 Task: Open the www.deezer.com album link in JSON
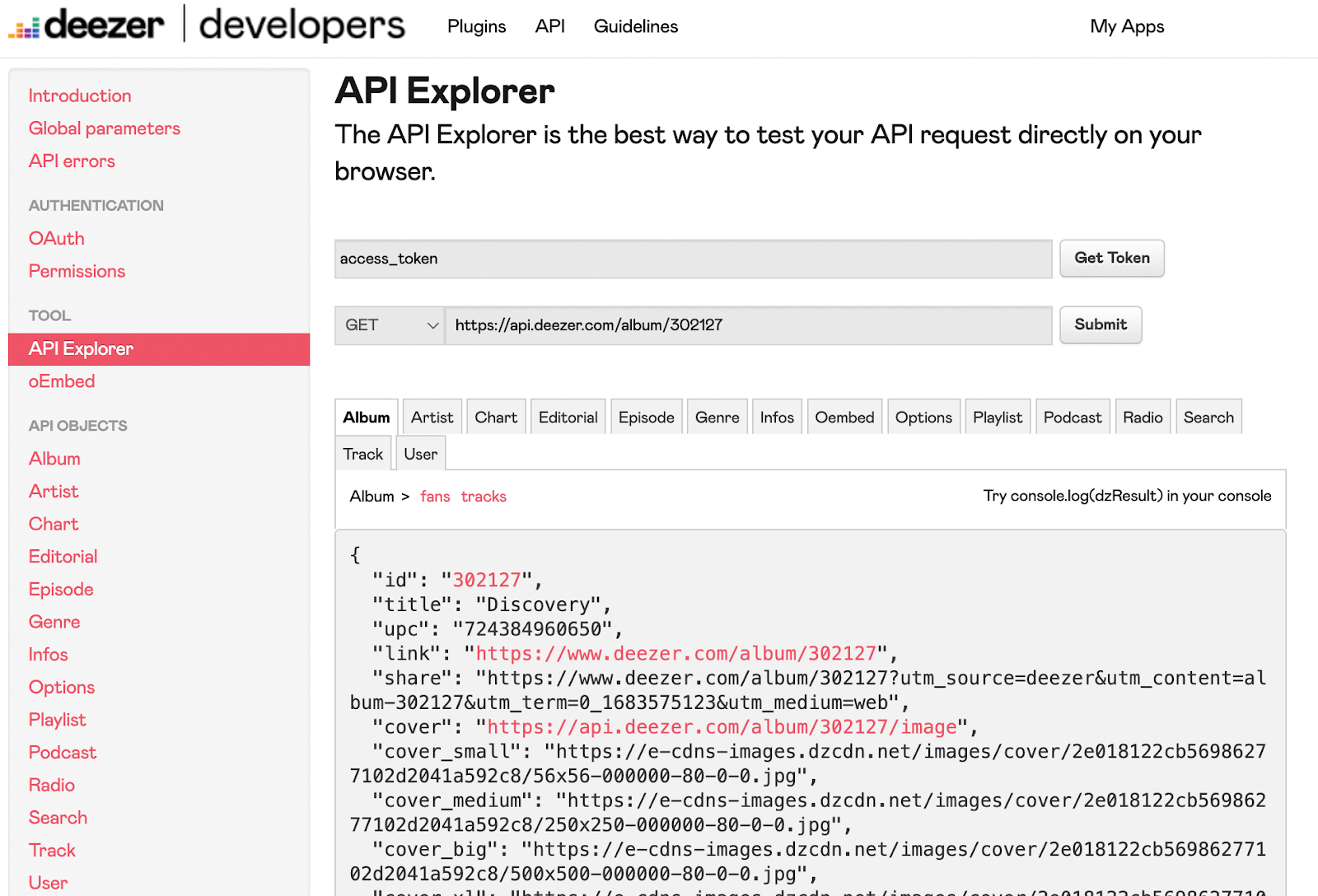pyautogui.click(x=675, y=653)
